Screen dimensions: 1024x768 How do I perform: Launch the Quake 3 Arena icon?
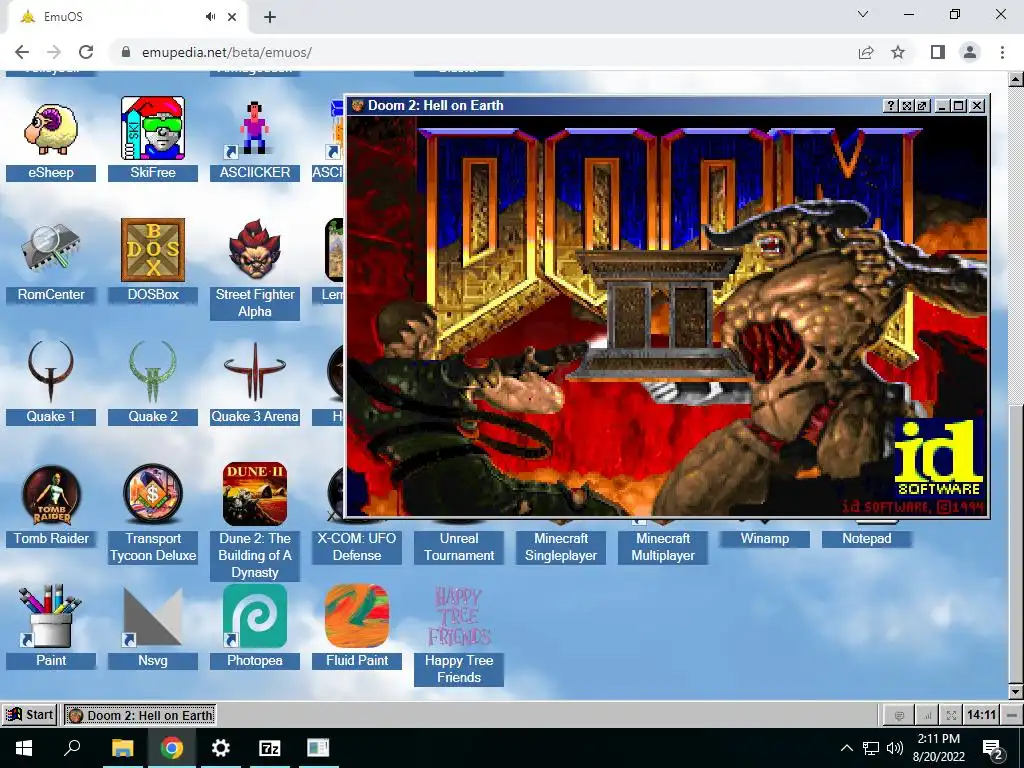[255, 371]
